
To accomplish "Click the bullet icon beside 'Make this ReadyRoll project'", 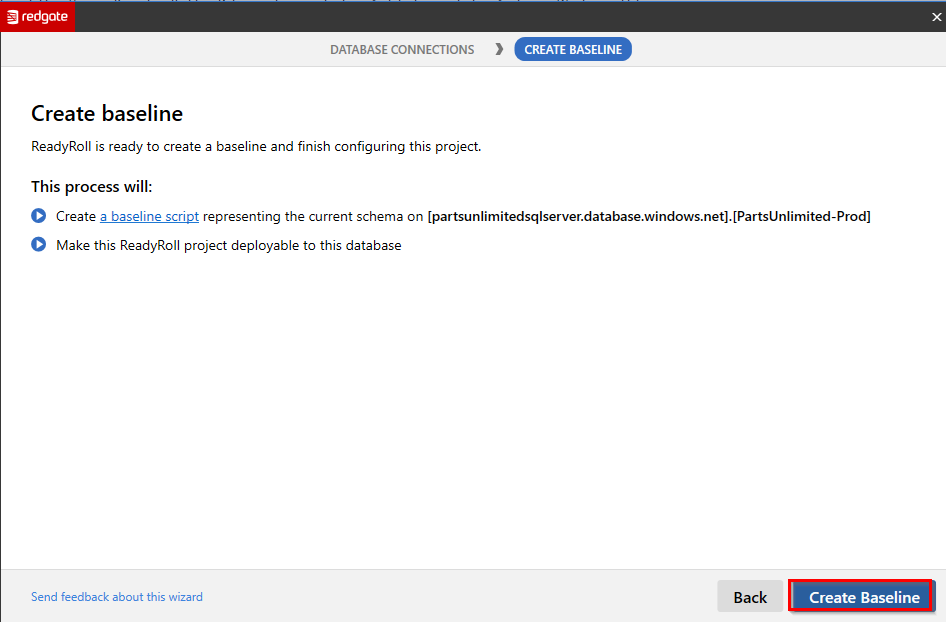I will tap(39, 244).
